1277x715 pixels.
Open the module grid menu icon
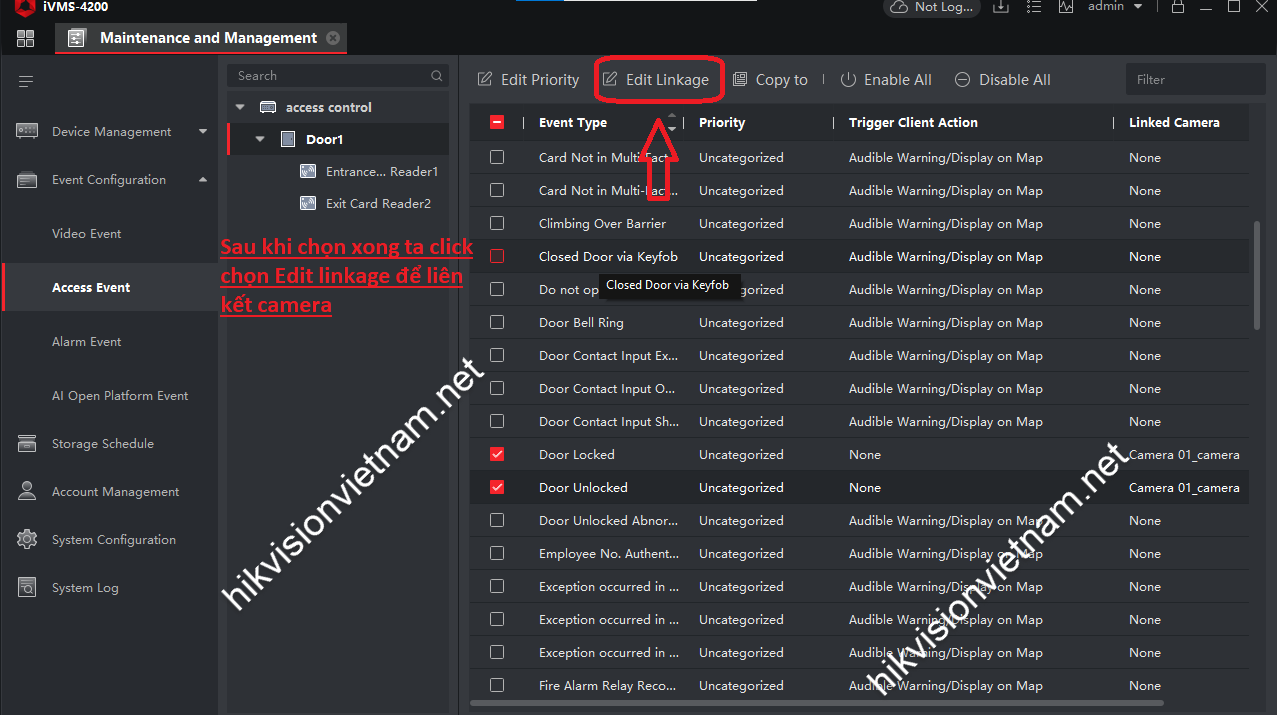(x=25, y=39)
